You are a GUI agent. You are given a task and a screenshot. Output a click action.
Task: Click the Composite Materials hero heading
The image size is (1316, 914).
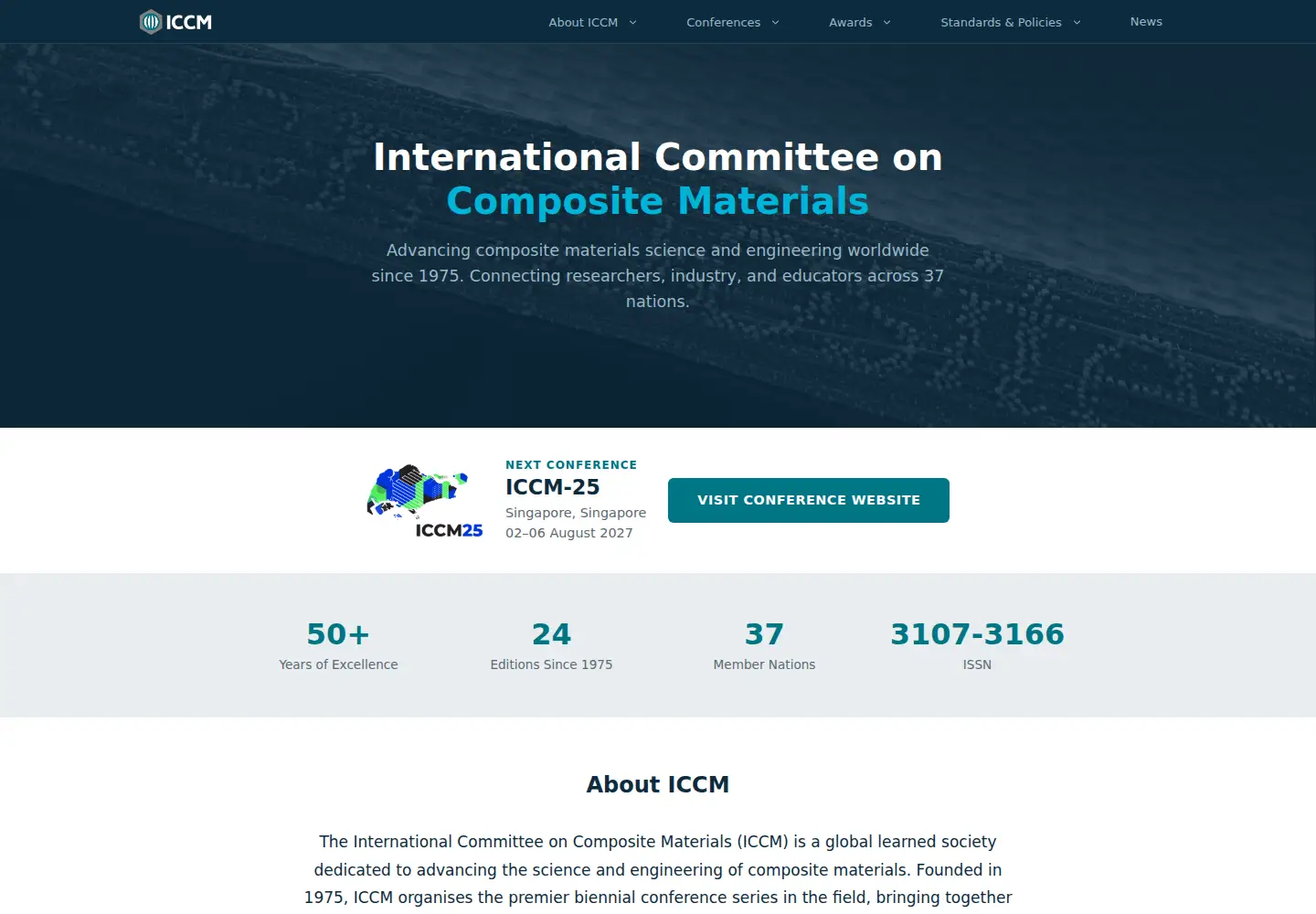pos(658,201)
